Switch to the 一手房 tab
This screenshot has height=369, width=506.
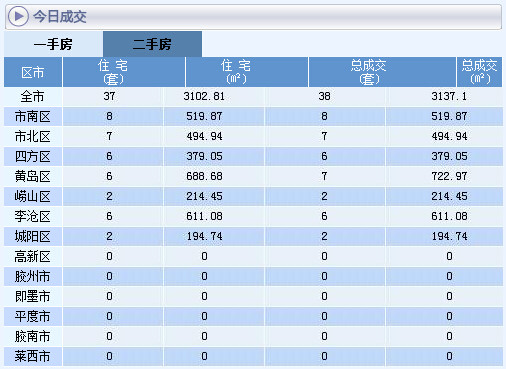53,44
